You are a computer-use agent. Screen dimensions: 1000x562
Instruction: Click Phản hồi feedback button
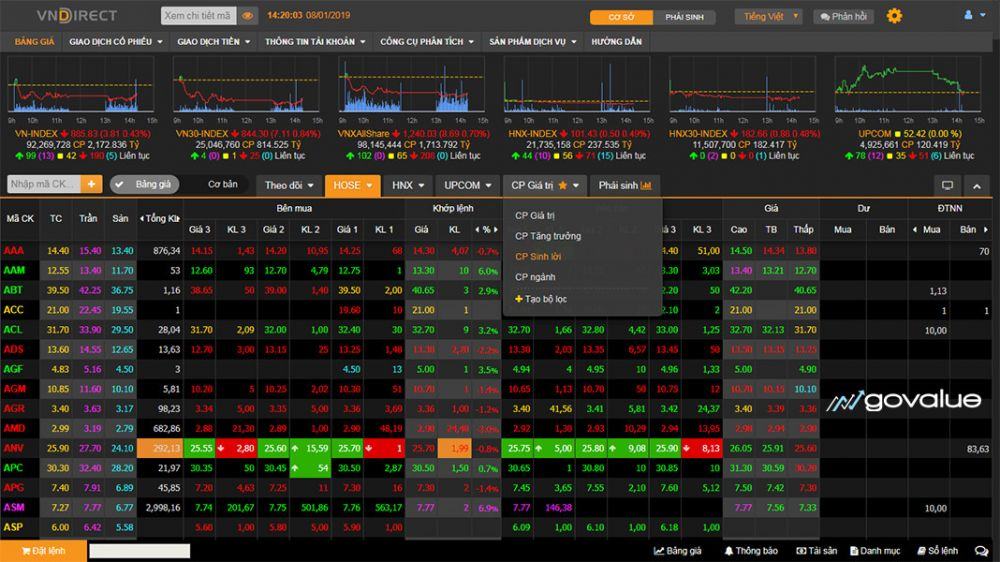pos(843,17)
